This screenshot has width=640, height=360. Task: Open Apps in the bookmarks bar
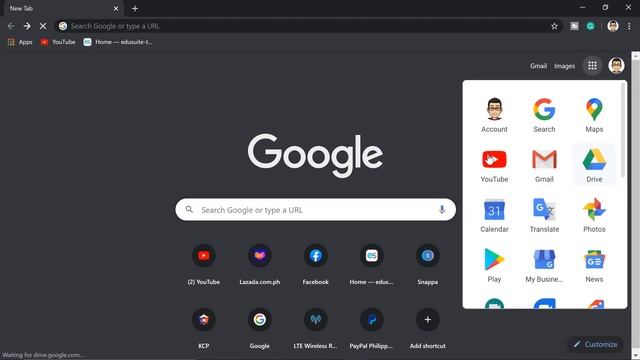coord(20,42)
